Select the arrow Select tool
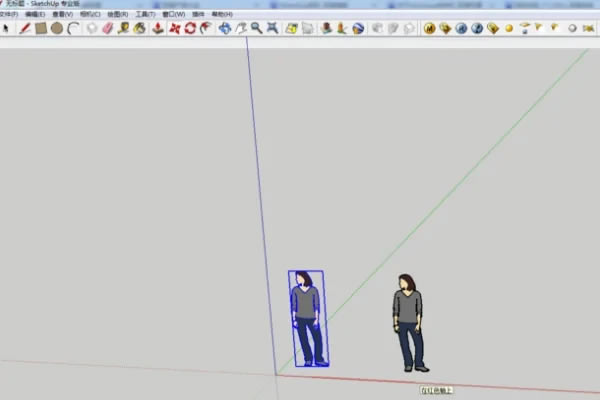Viewport: 600px width, 400px height. click(6, 28)
